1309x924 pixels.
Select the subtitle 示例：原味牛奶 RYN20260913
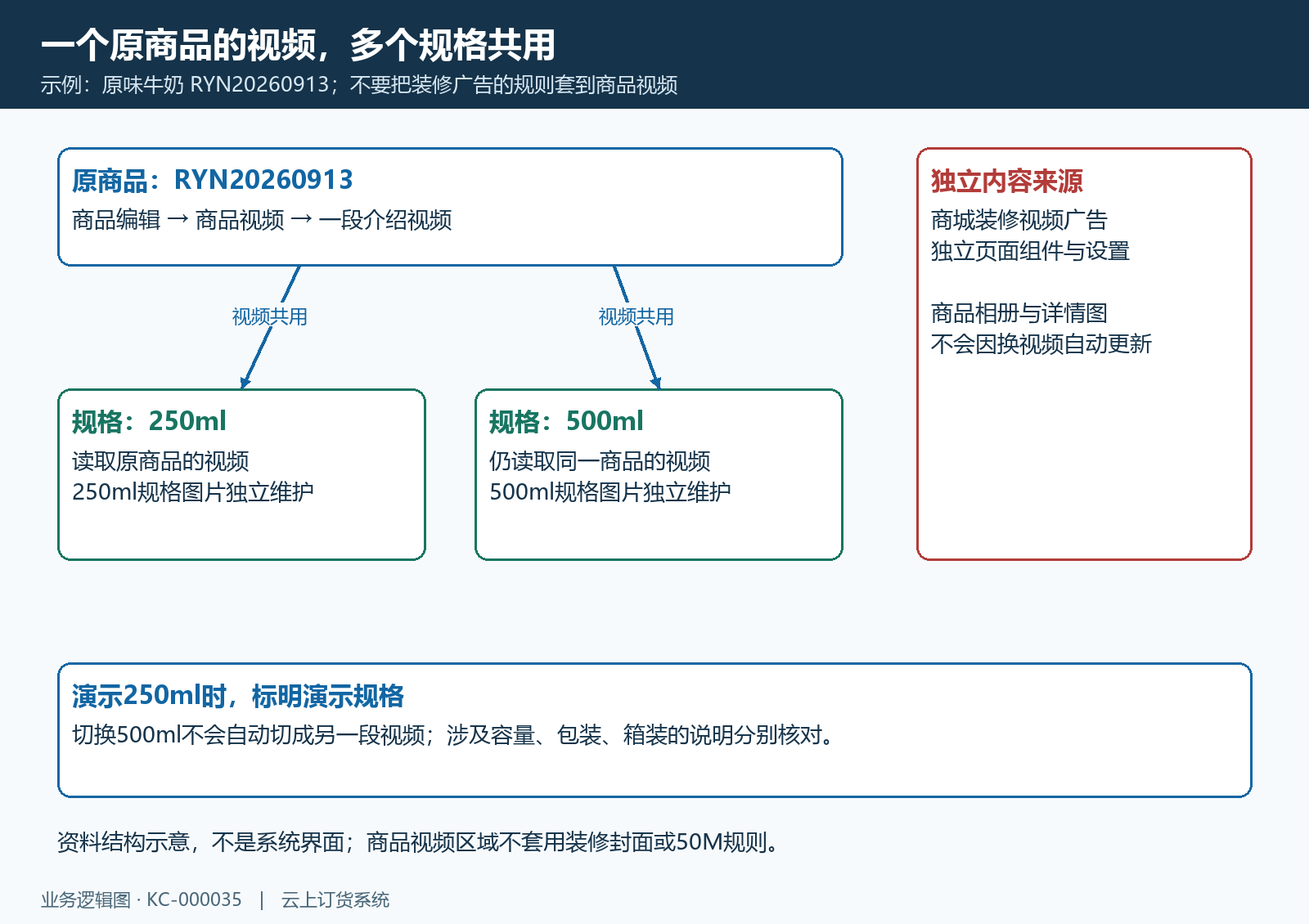pos(185,85)
